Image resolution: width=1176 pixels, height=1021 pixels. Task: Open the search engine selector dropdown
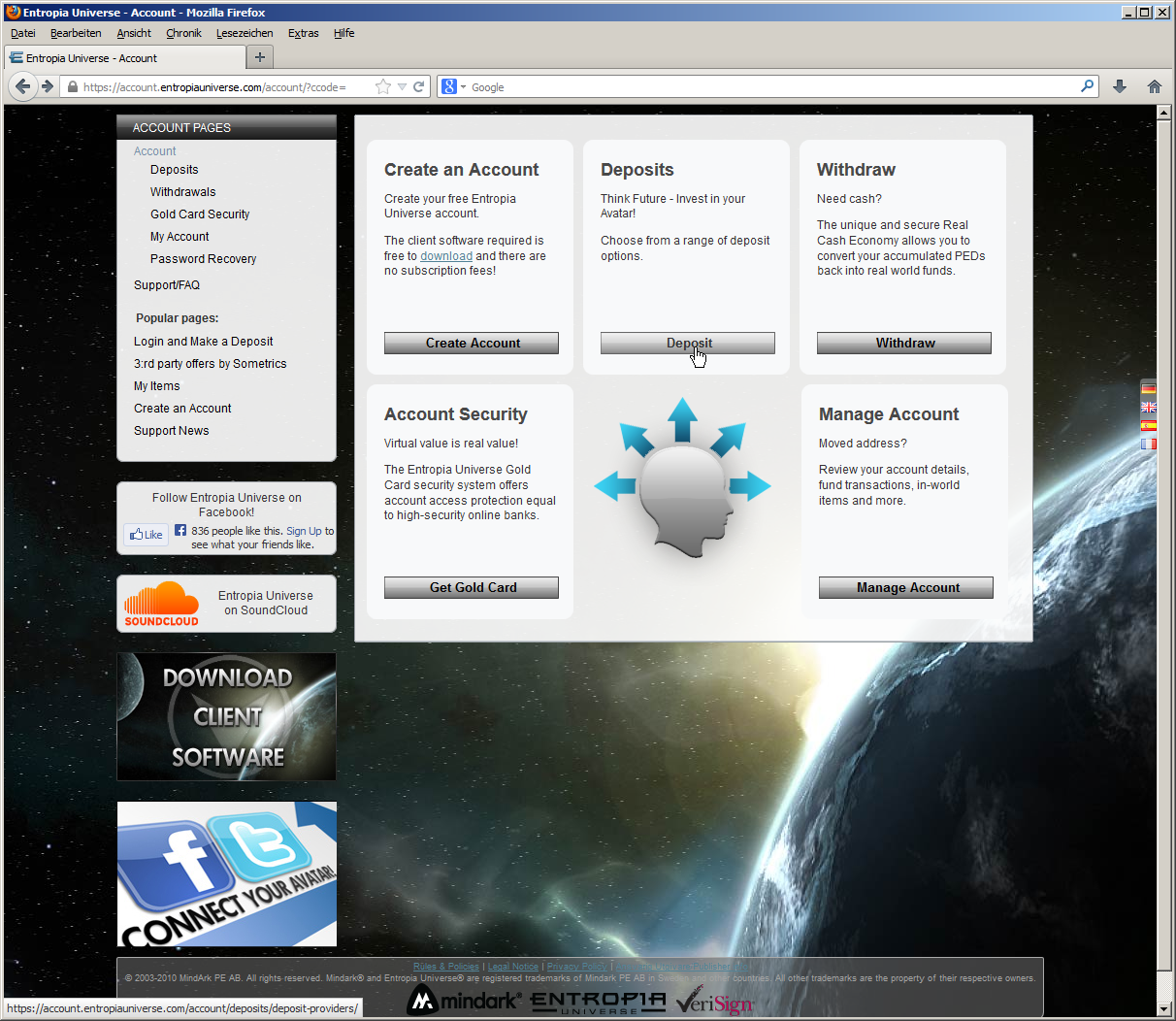453,86
